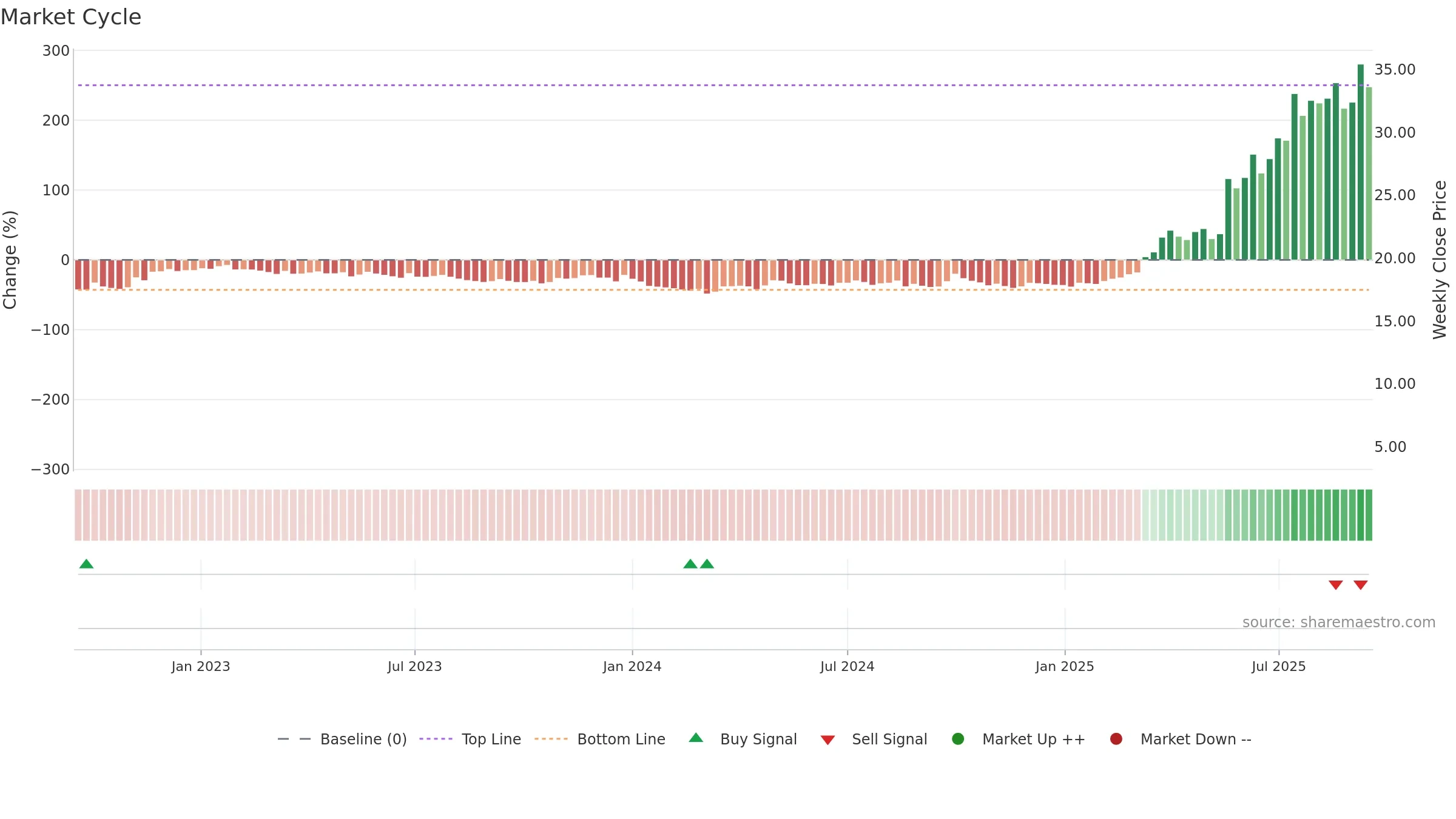Screen dimensions: 1456x819
Task: Click the darkest green strip segment at far right
Action: click(1369, 515)
